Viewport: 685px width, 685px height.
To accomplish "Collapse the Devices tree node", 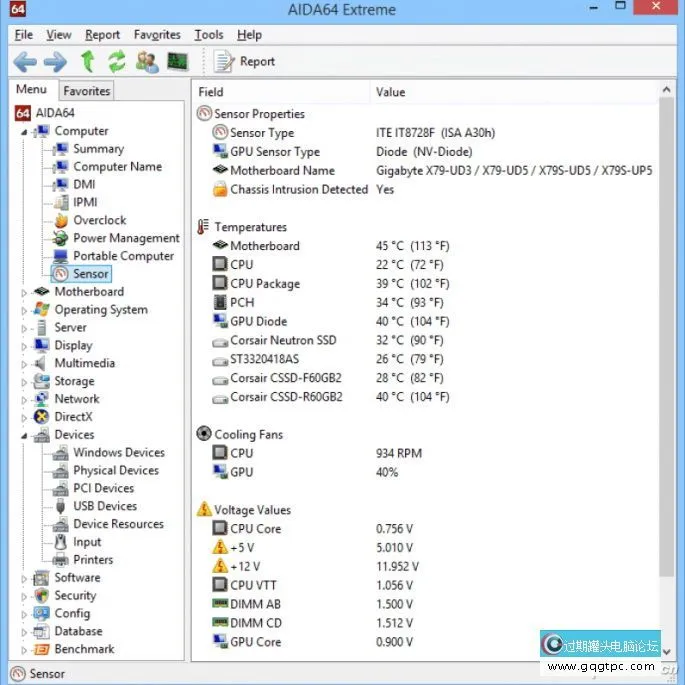I will (x=26, y=435).
